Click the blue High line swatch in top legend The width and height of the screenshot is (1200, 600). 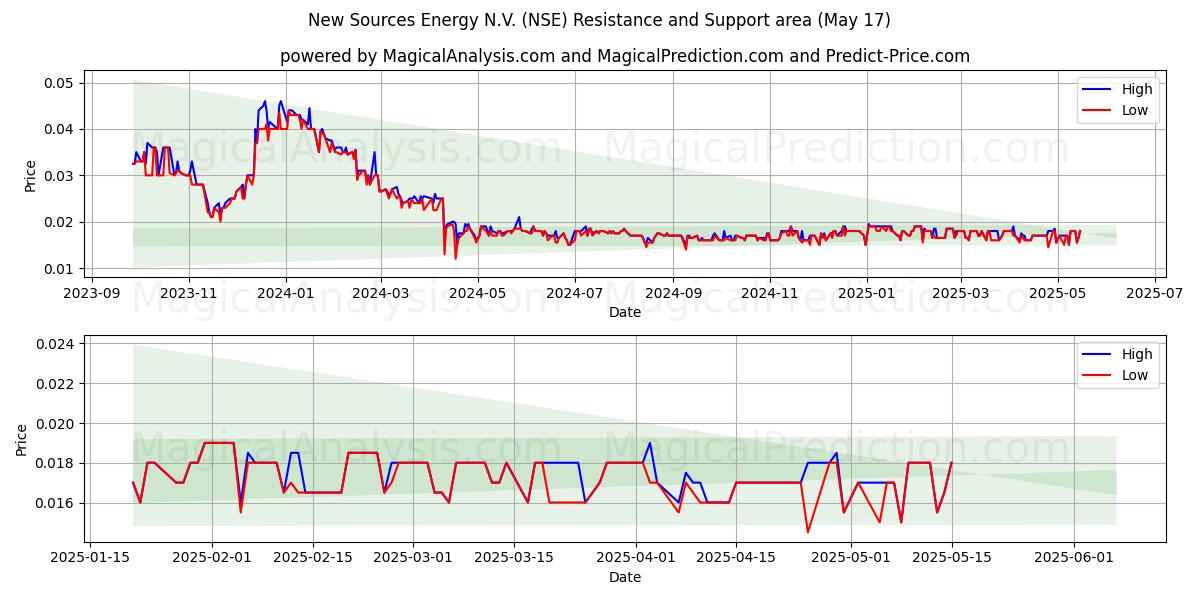click(x=1099, y=90)
